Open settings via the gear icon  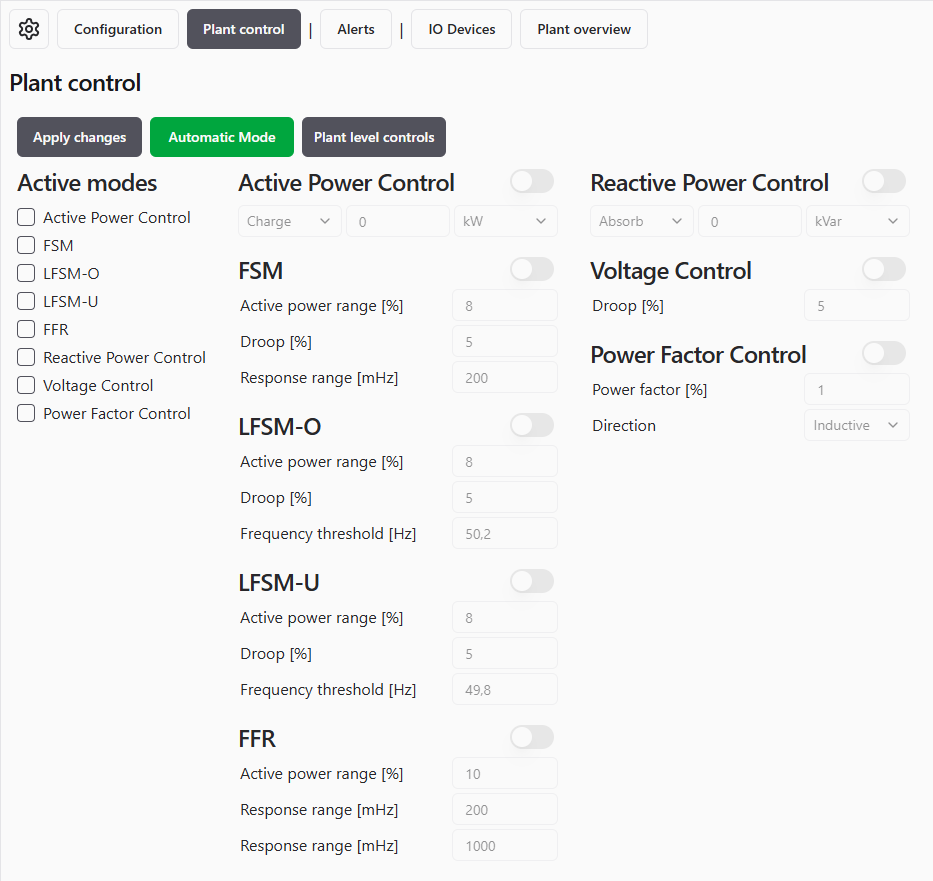[x=29, y=29]
